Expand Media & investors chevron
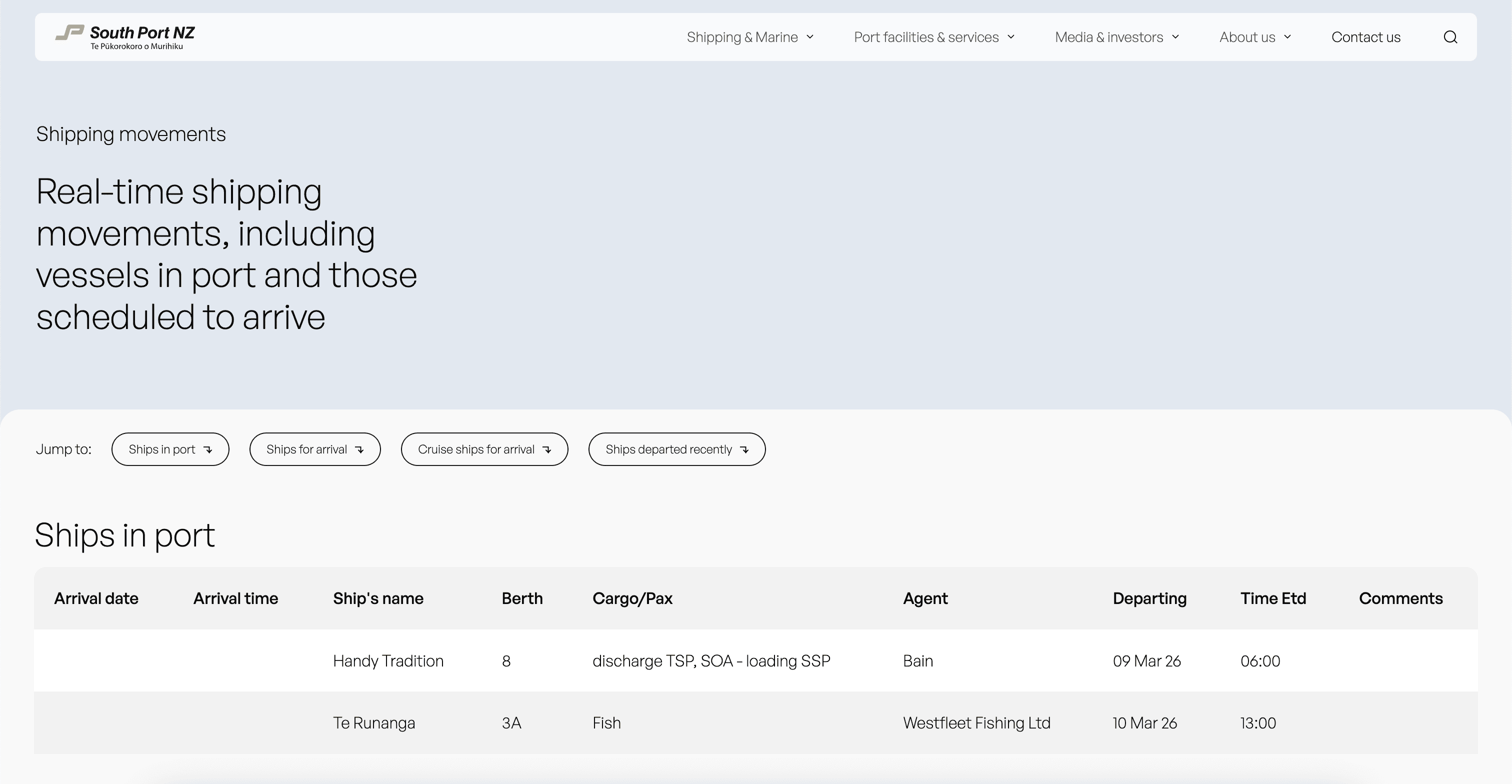The height and width of the screenshot is (784, 1512). point(1175,37)
